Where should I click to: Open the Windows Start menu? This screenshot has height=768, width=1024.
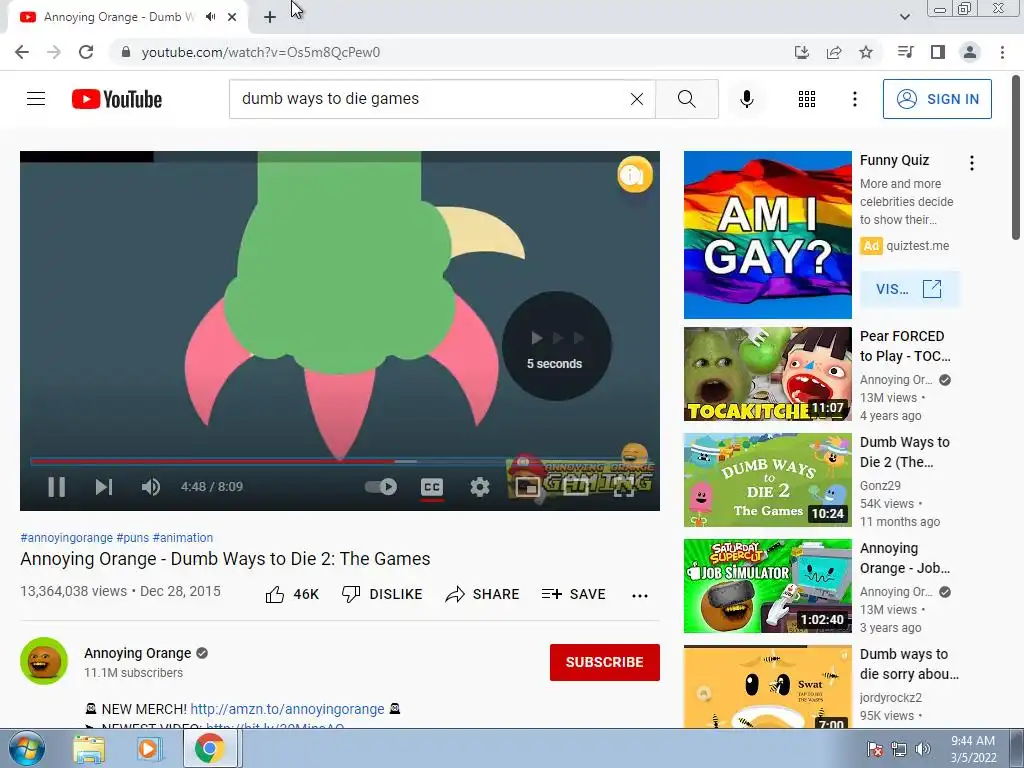point(26,748)
